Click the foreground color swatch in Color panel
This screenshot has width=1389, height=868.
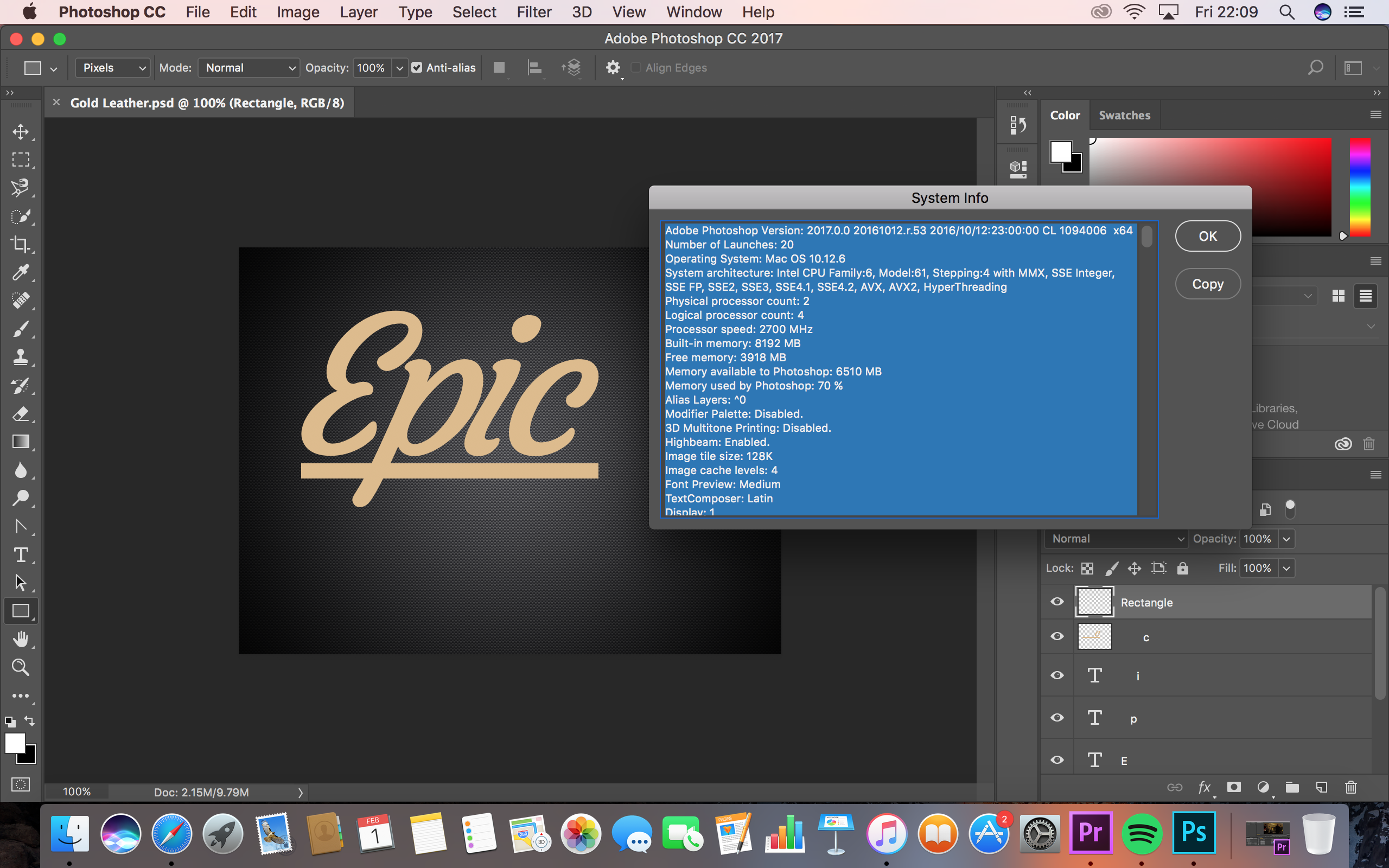click(1061, 152)
